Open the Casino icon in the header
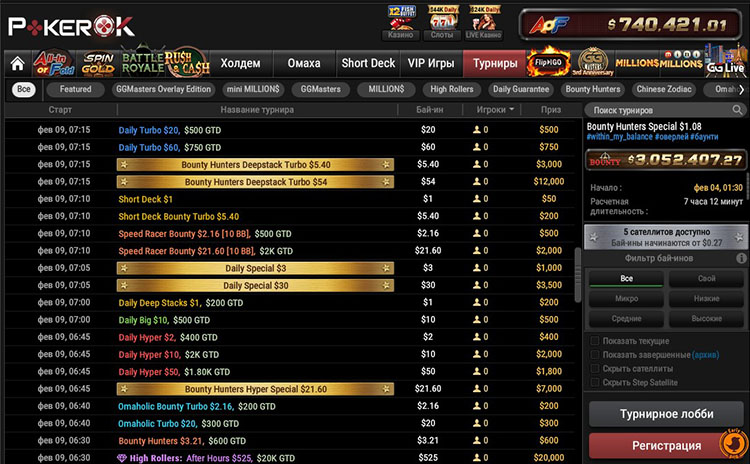The image size is (750, 464). (401, 23)
